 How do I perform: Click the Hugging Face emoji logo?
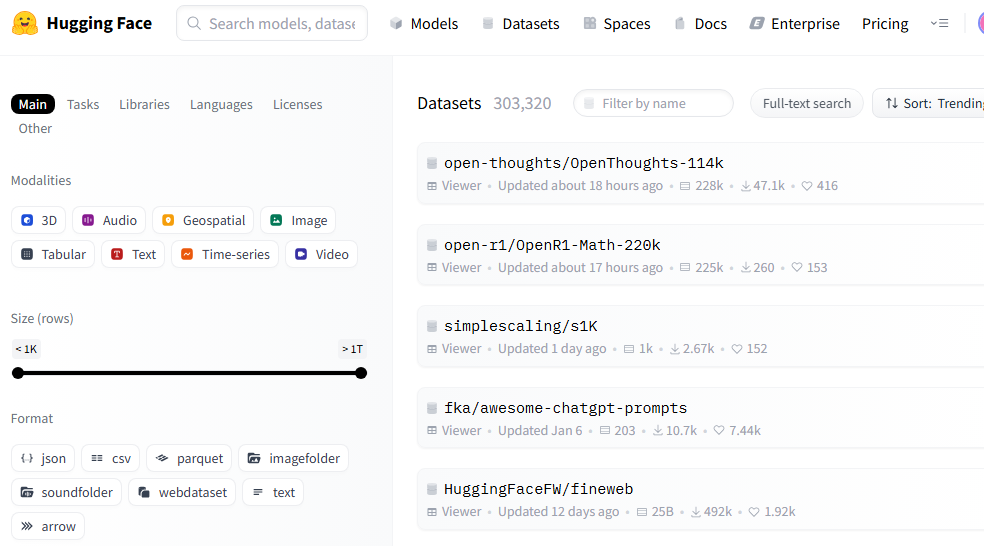[x=25, y=24]
